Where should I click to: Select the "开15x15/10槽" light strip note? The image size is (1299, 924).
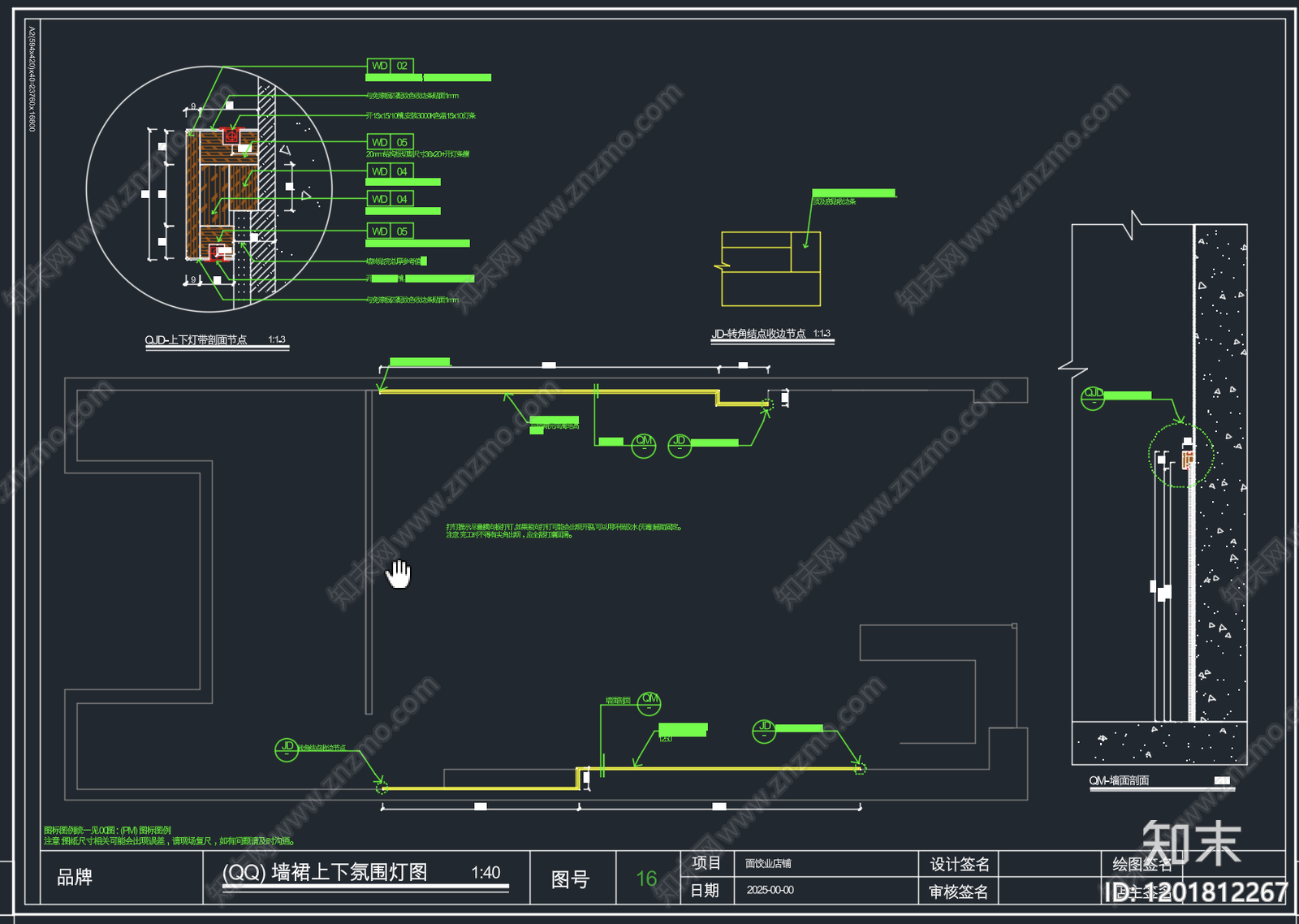coord(421,116)
